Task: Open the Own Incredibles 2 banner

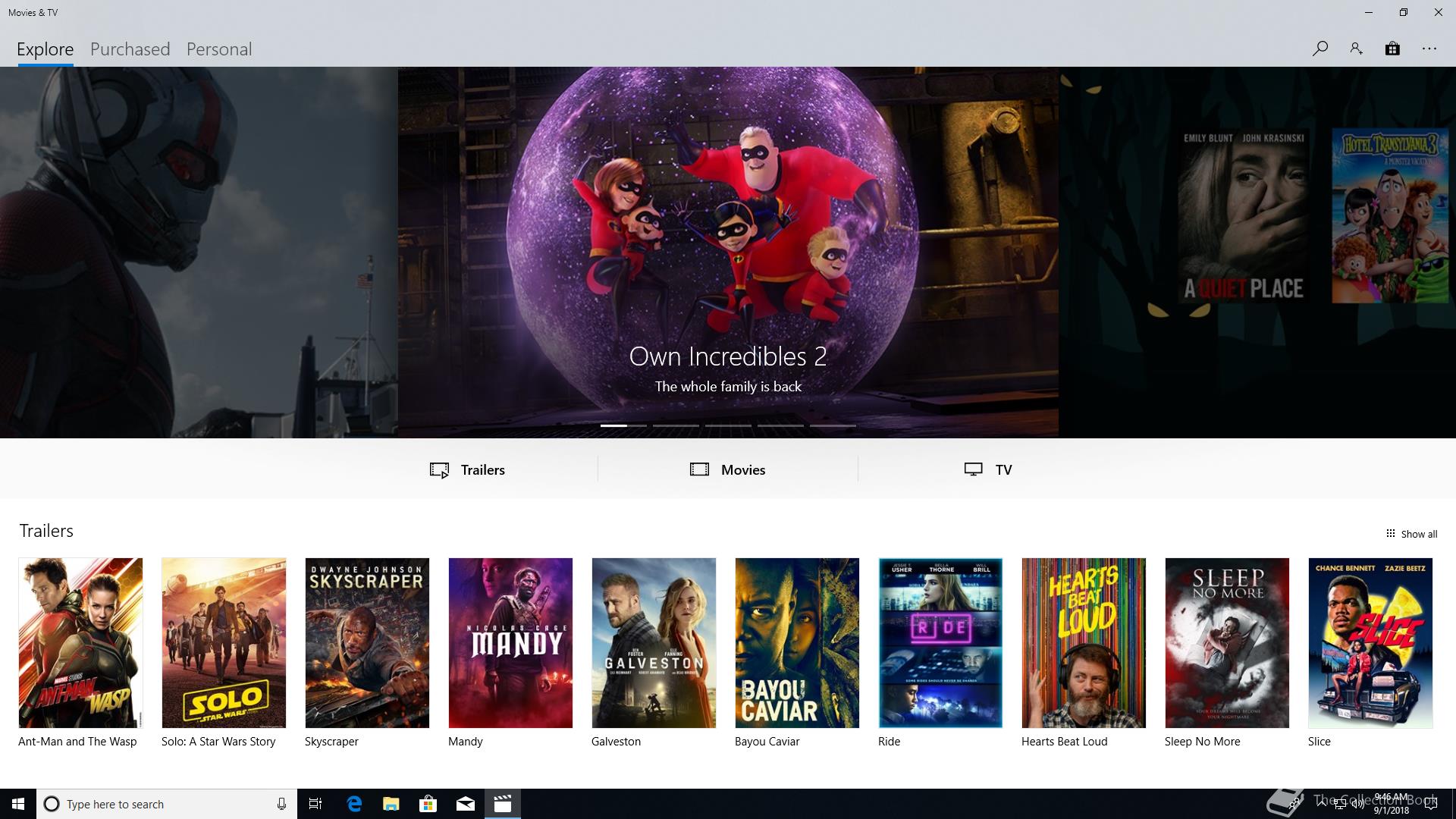Action: click(x=728, y=252)
